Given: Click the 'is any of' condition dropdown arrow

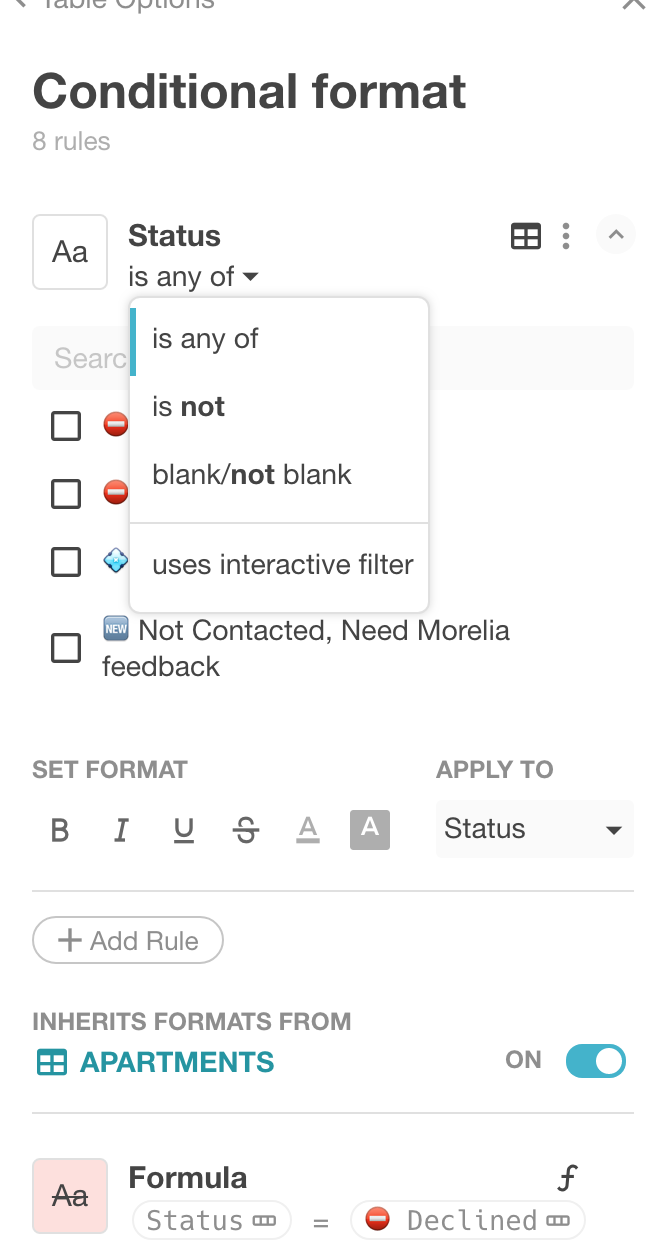Looking at the screenshot, I should [x=250, y=277].
